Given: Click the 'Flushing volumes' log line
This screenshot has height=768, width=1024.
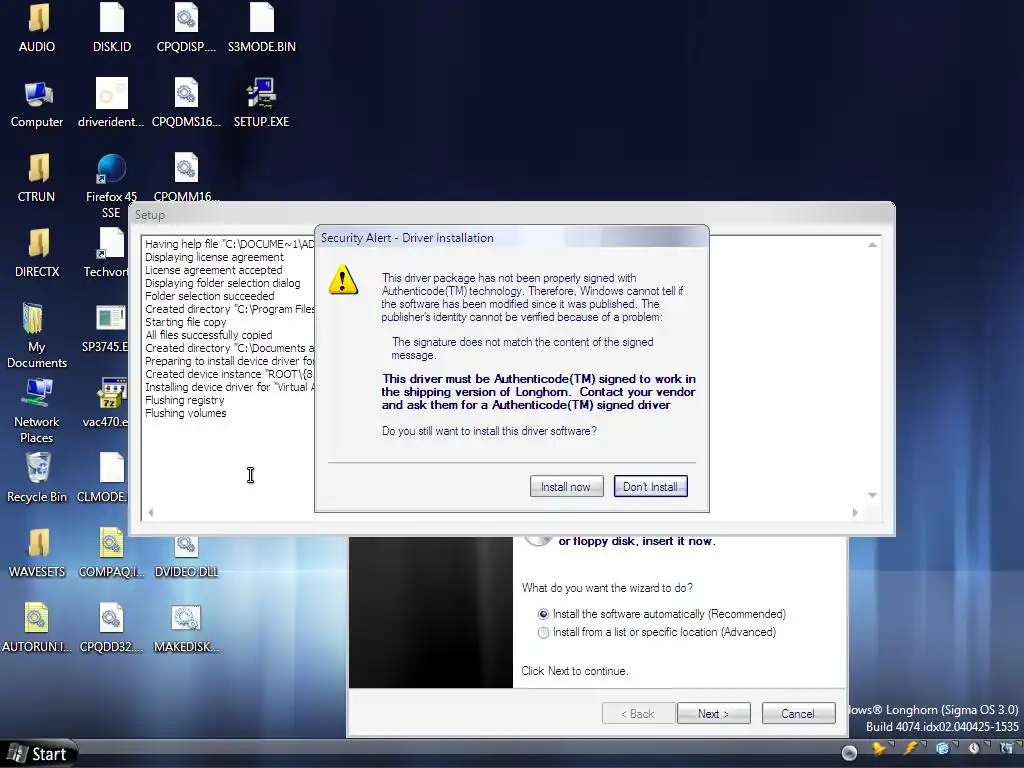Looking at the screenshot, I should pos(185,413).
